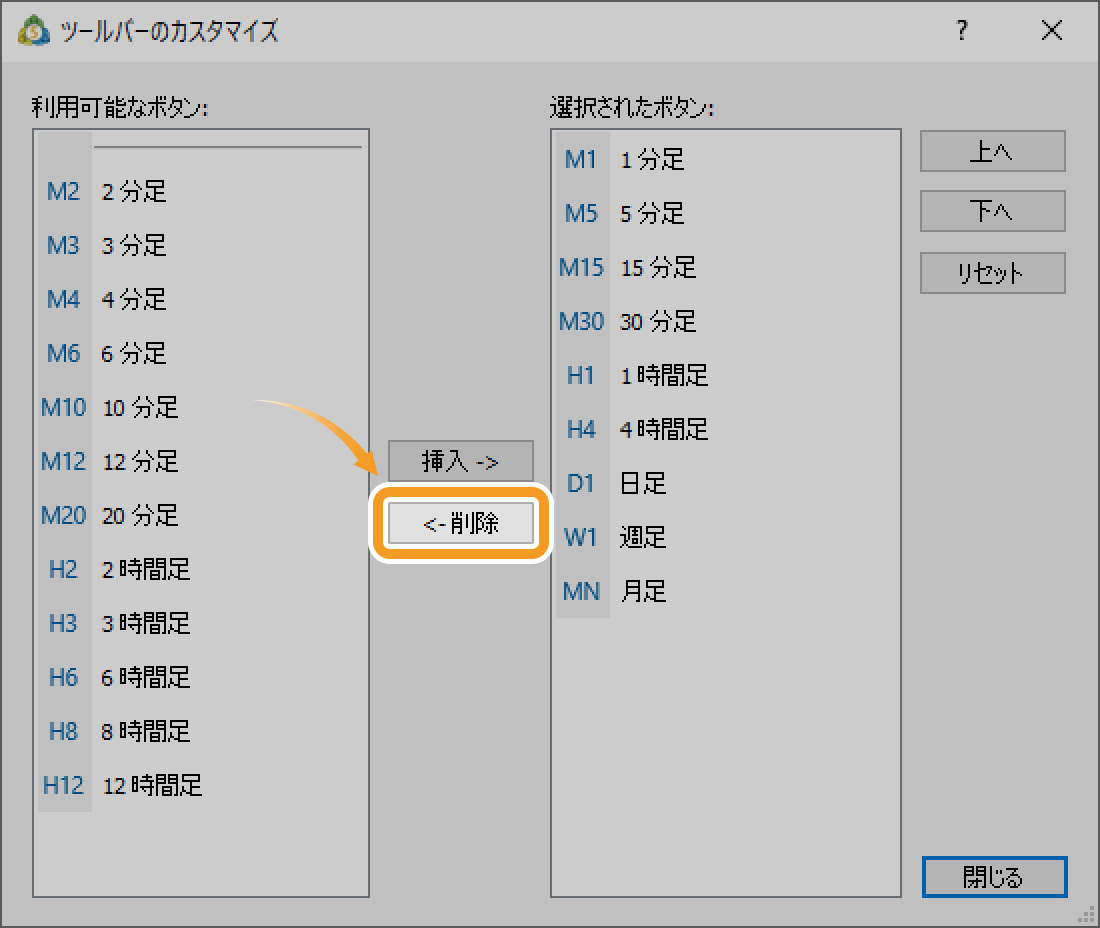1100x928 pixels.
Task: Select the '週足' row text
Action: click(643, 537)
